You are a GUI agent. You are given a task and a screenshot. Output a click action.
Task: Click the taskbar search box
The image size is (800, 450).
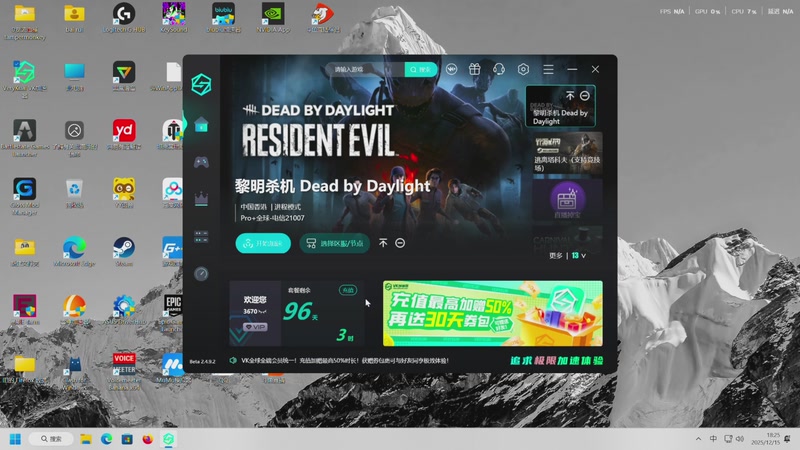(52, 439)
